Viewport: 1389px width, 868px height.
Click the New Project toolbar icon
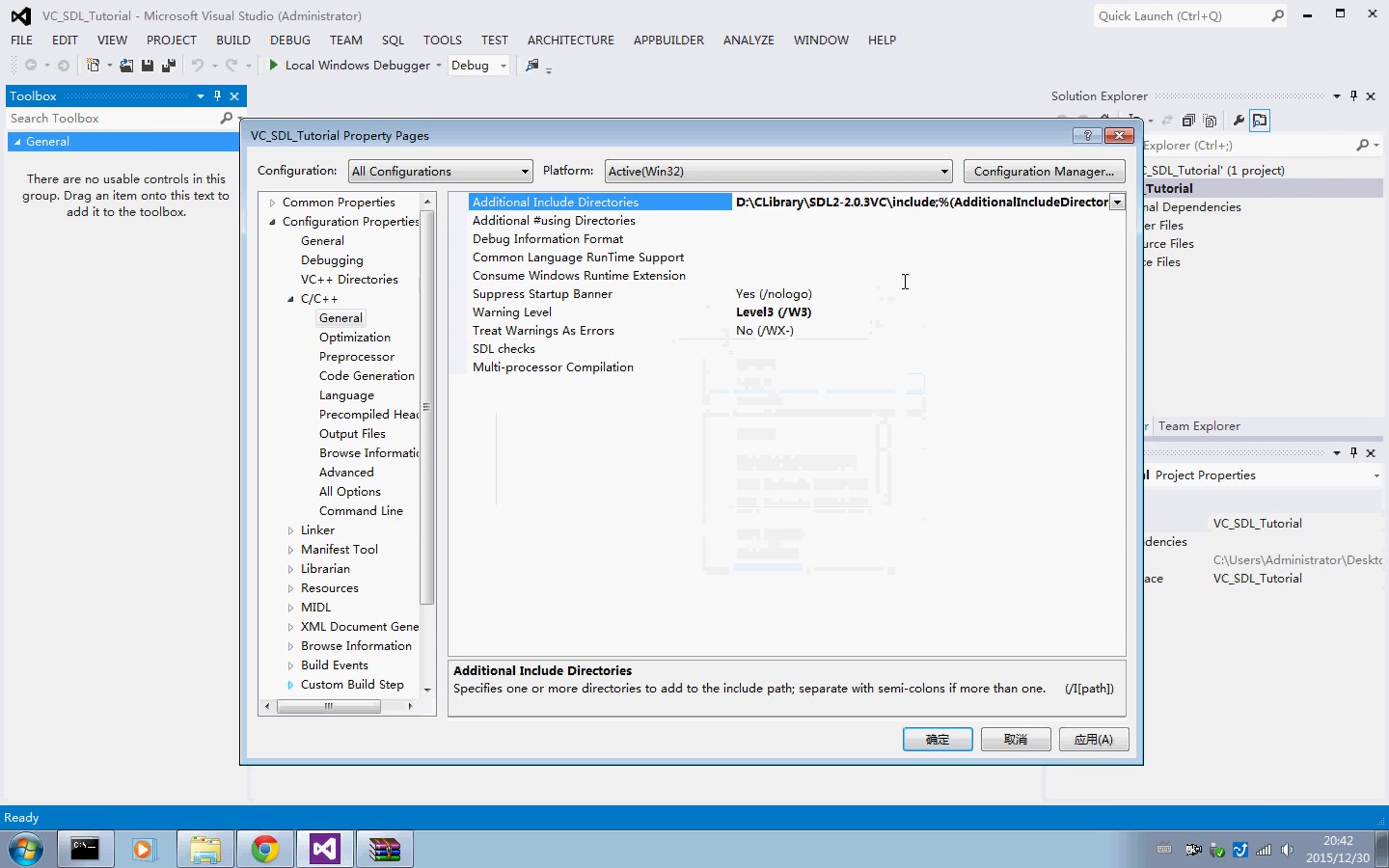[93, 66]
